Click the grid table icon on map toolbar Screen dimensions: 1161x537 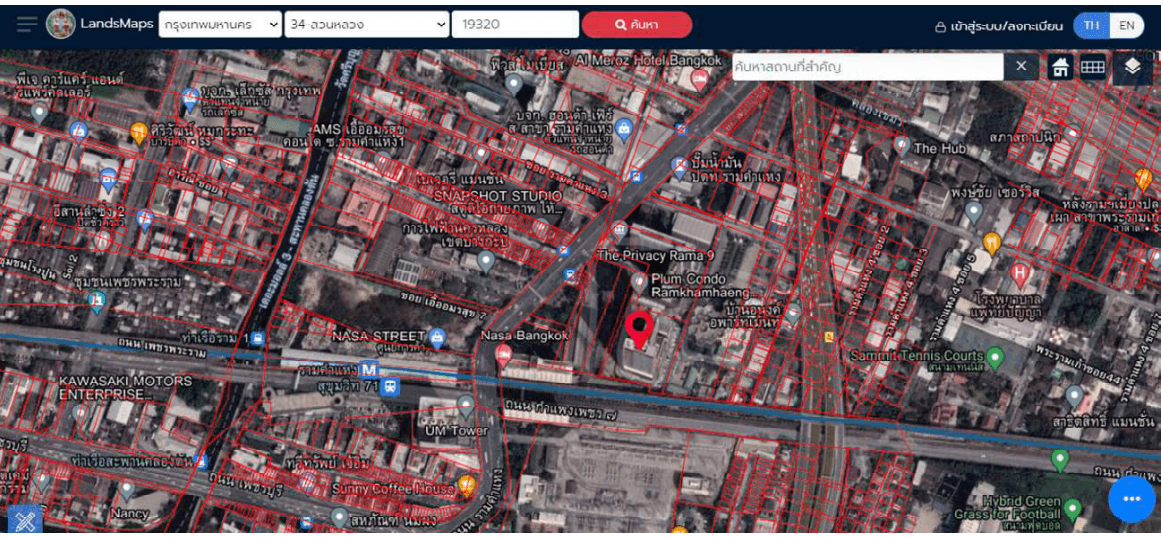tap(1093, 67)
